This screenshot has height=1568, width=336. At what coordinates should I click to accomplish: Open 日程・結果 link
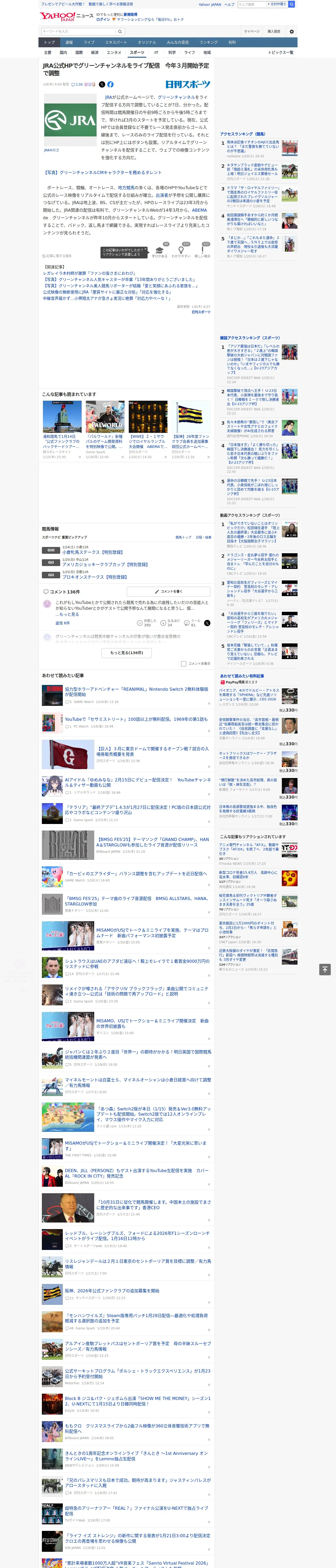pyautogui.click(x=204, y=538)
